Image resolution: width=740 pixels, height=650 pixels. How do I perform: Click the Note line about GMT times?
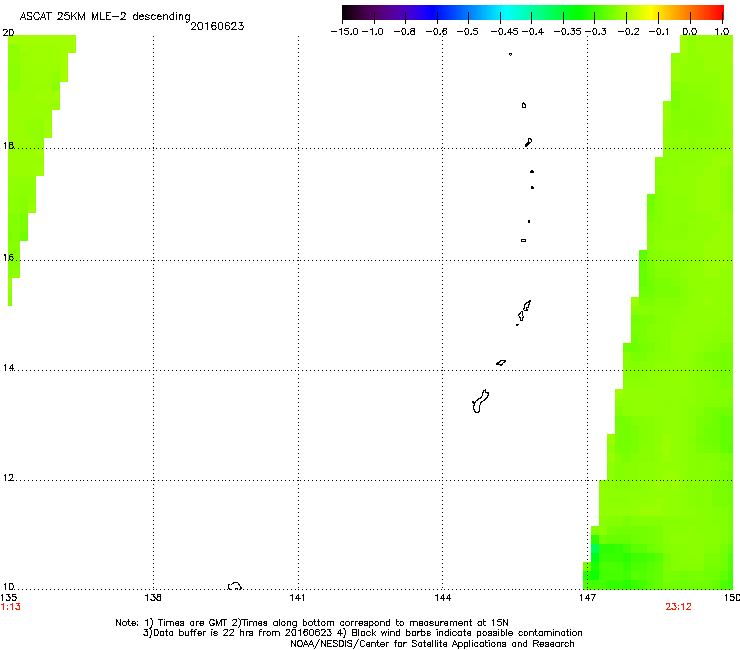click(312, 623)
